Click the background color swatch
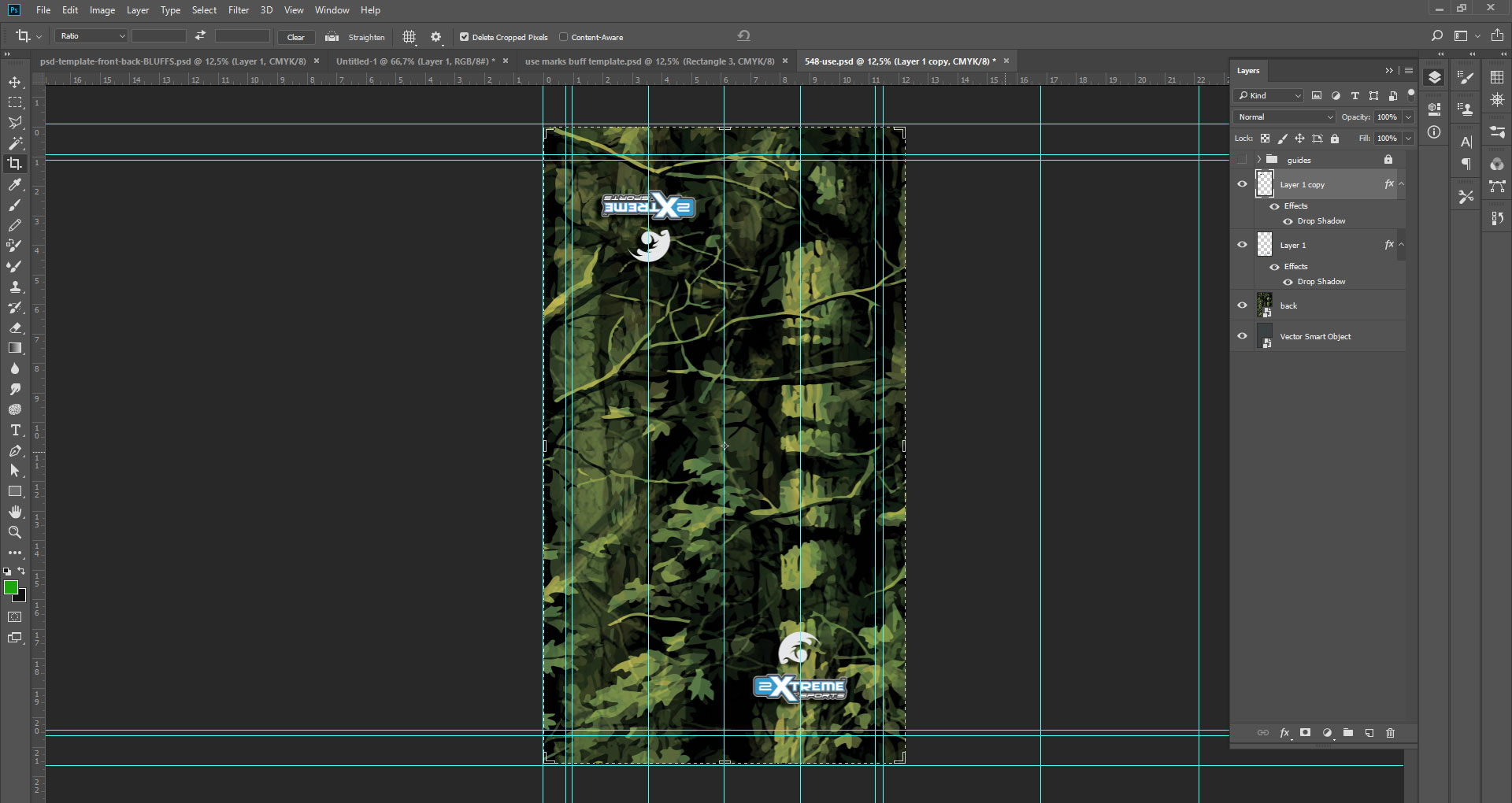Viewport: 1512px width, 803px height. [x=21, y=598]
